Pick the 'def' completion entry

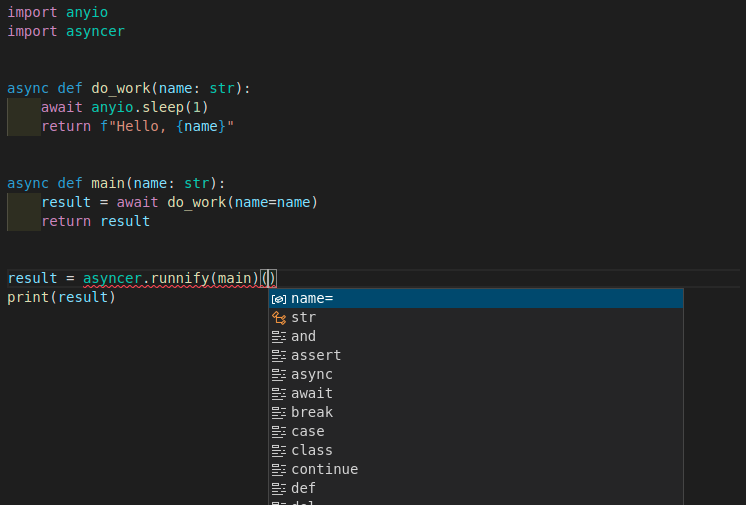(303, 489)
